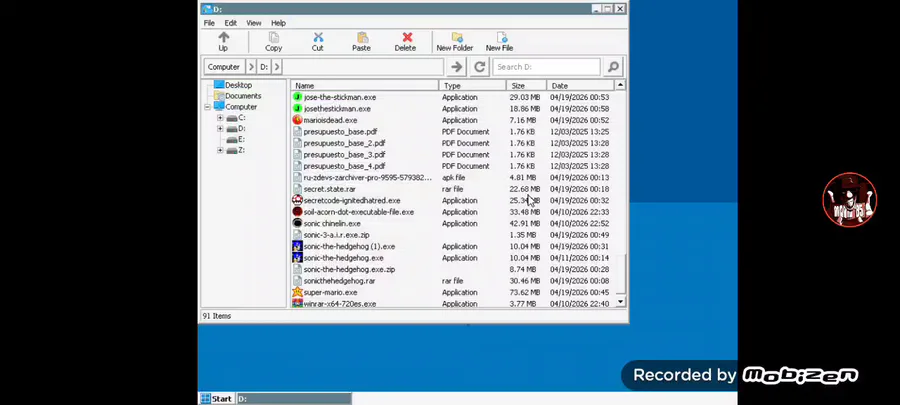Open the View menu
Screen dimensions: 900x405
(254, 23)
